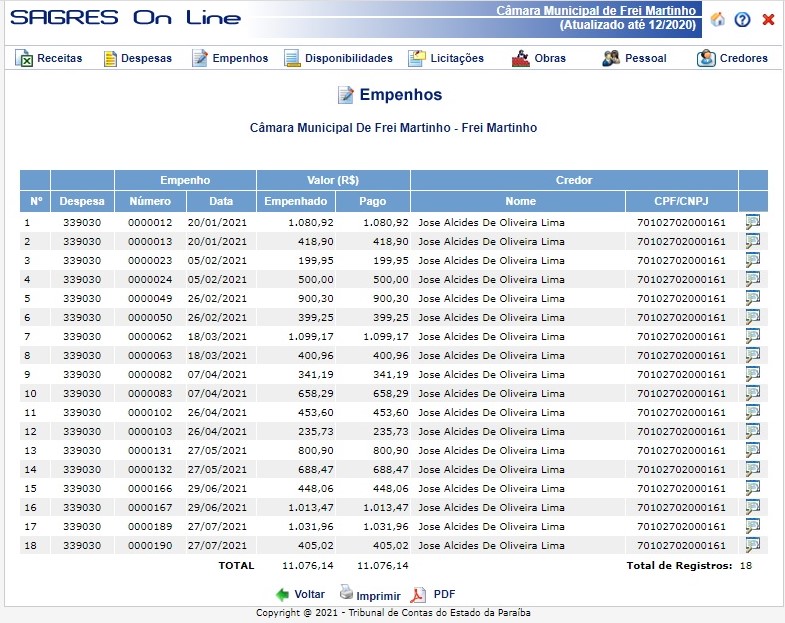Select the Pessoal menu item
The image size is (785, 623).
click(634, 58)
